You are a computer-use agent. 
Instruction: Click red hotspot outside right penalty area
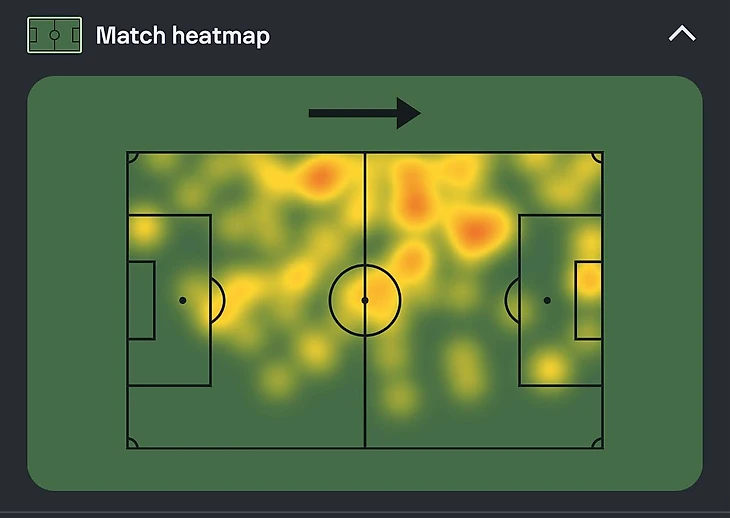click(x=477, y=231)
